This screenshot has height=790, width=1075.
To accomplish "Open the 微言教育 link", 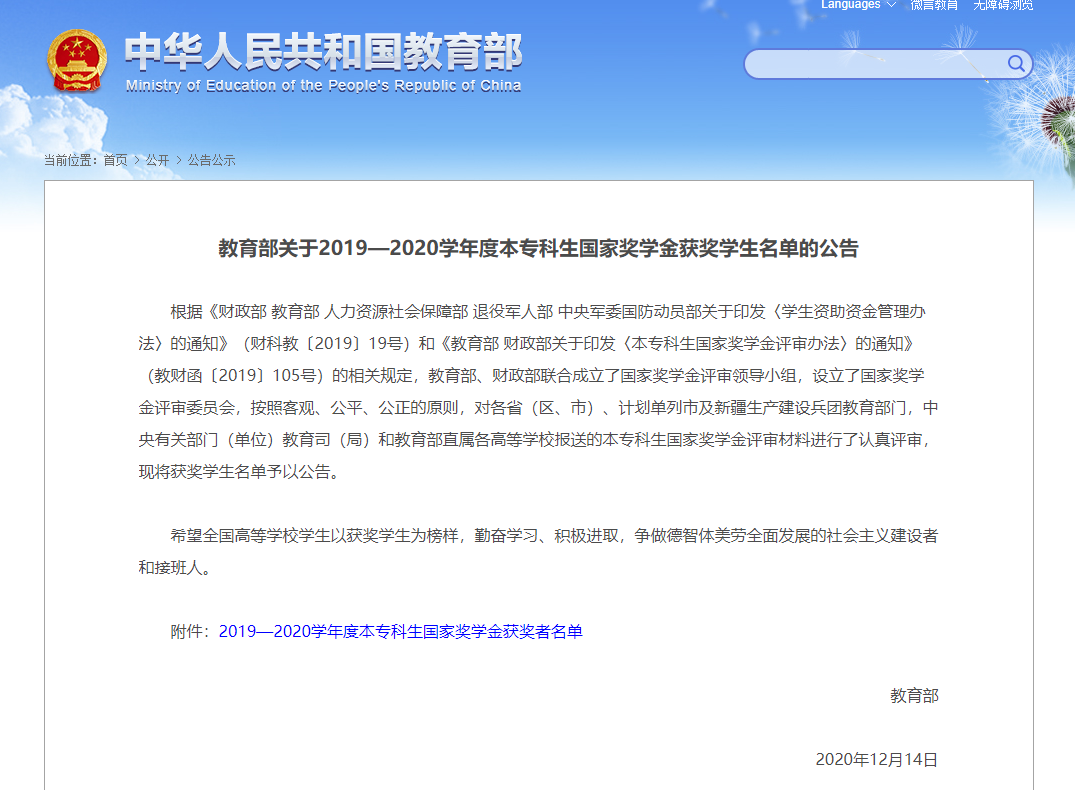I will 934,5.
